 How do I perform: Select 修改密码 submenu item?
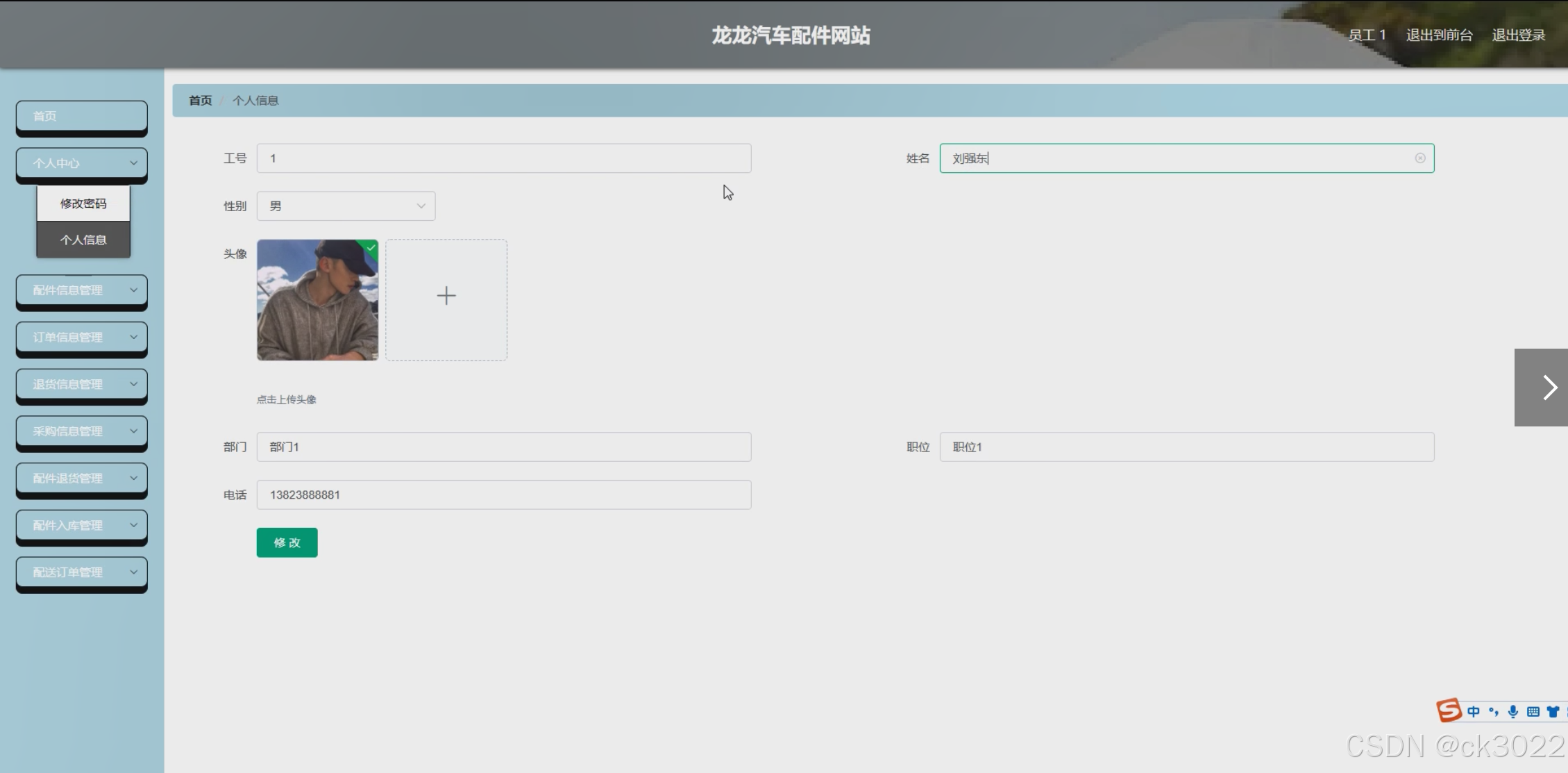[83, 203]
